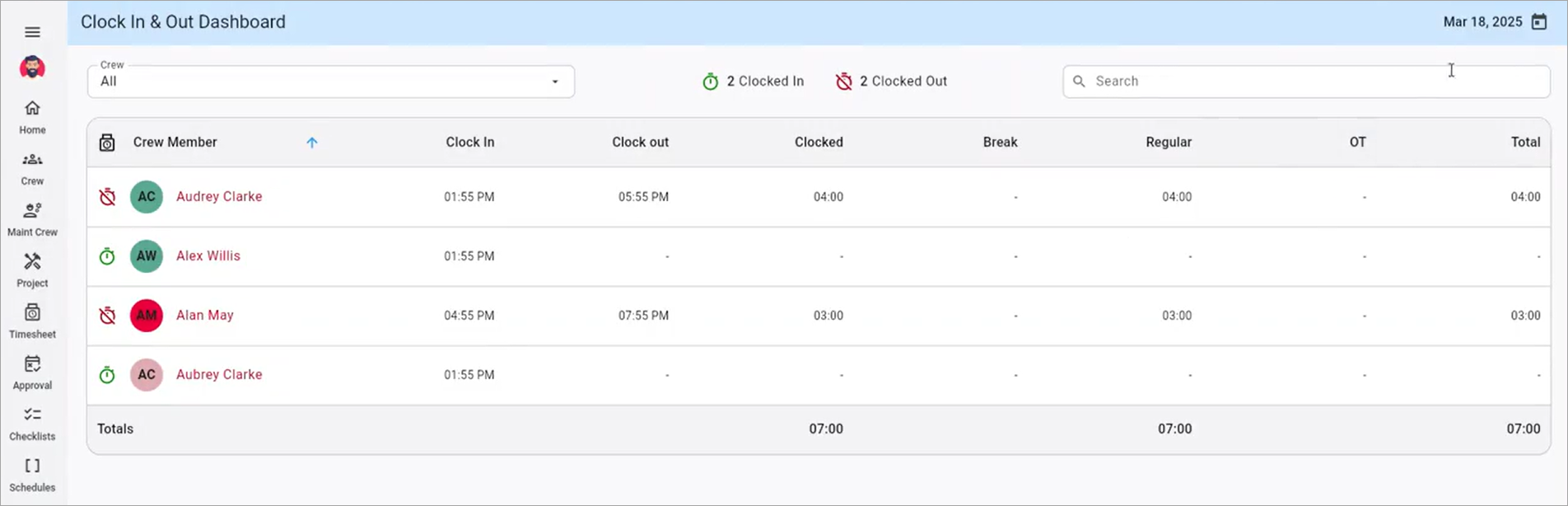The image size is (1568, 506).
Task: Open the Approval section
Action: pyautogui.click(x=32, y=372)
